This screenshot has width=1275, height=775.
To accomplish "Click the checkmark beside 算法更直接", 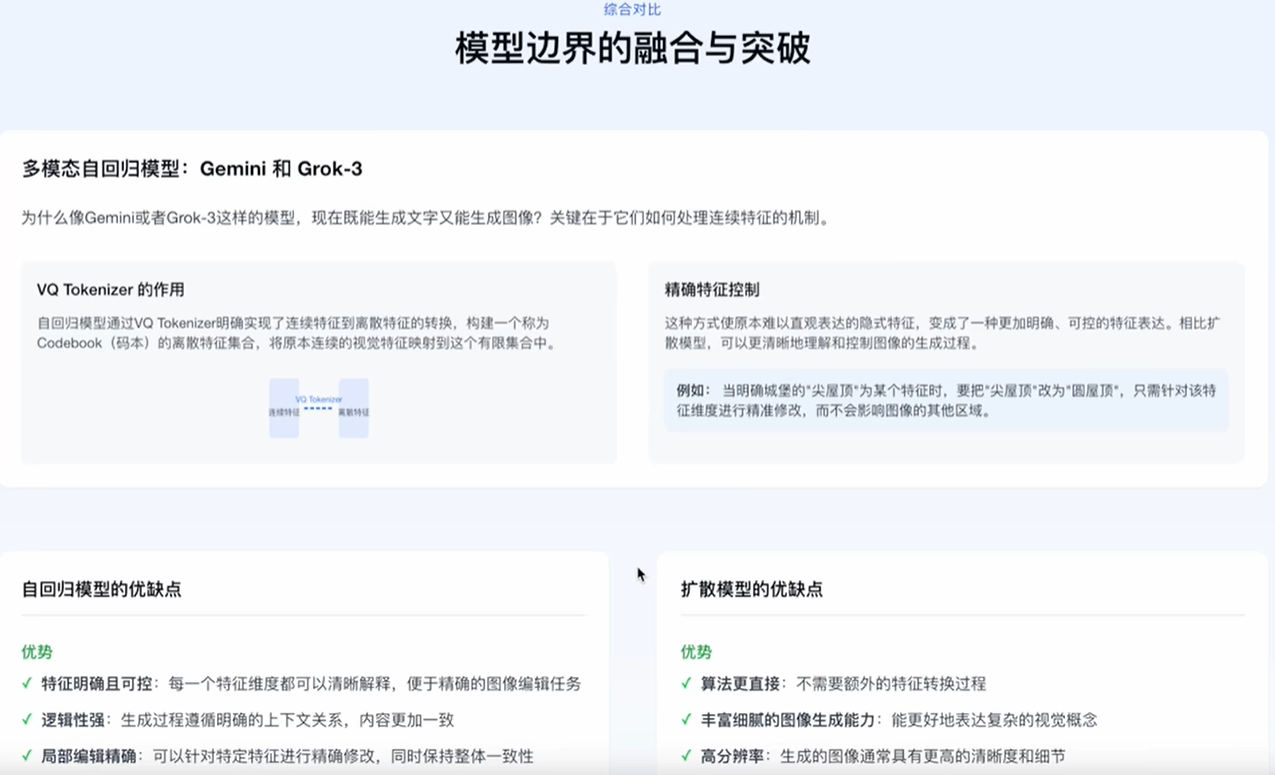I will (687, 684).
